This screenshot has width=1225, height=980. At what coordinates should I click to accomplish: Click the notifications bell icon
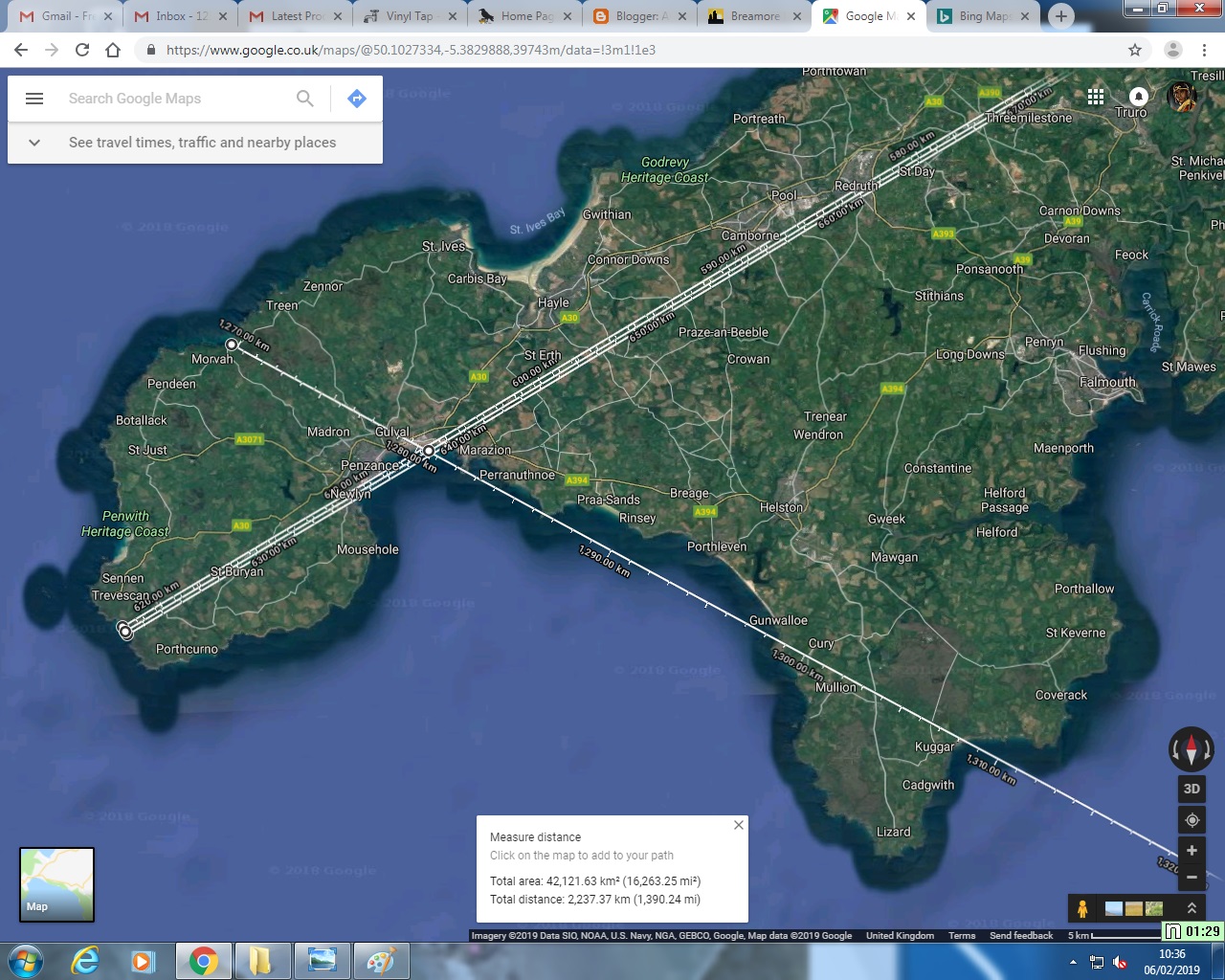click(x=1138, y=97)
